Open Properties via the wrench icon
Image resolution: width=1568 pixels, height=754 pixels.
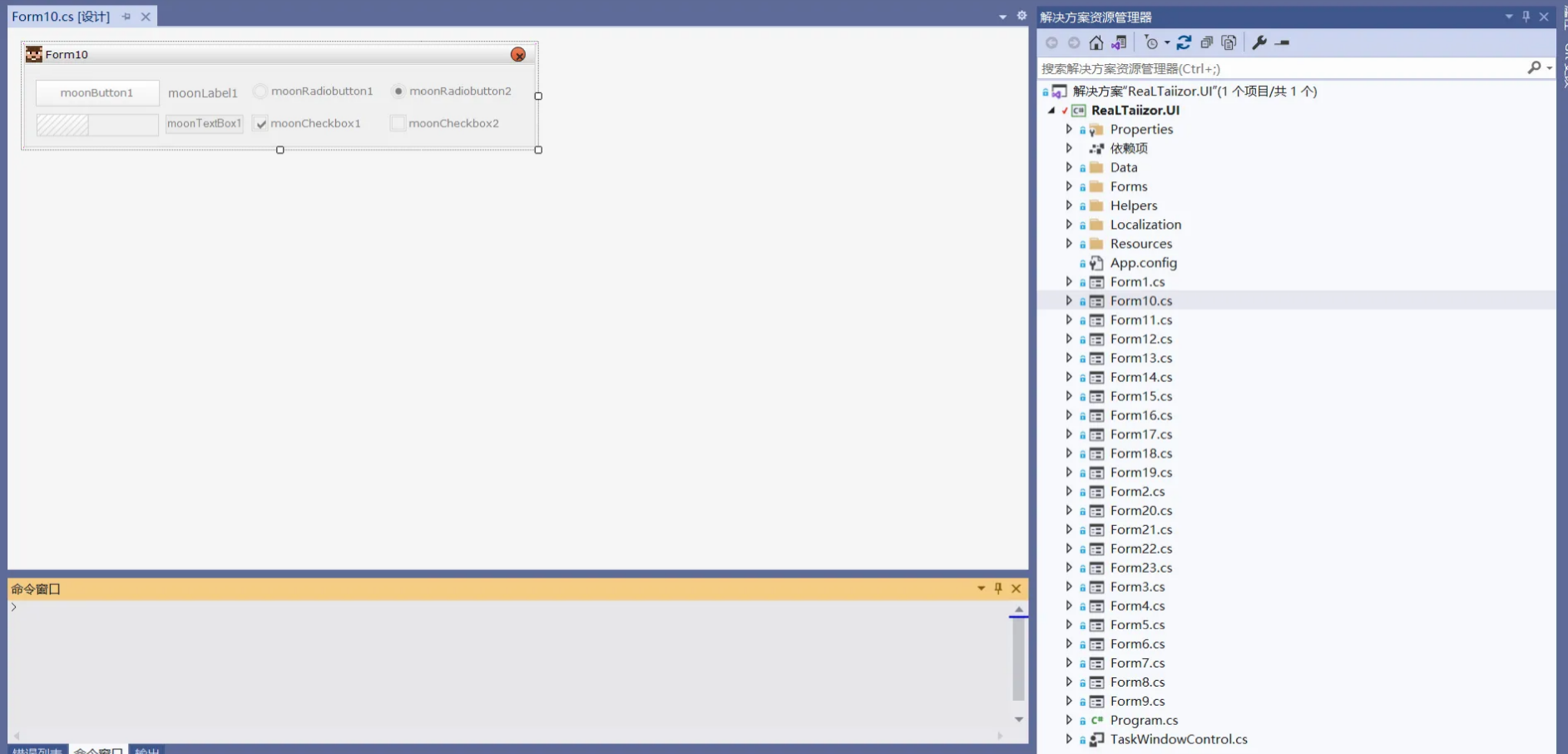click(x=1259, y=42)
